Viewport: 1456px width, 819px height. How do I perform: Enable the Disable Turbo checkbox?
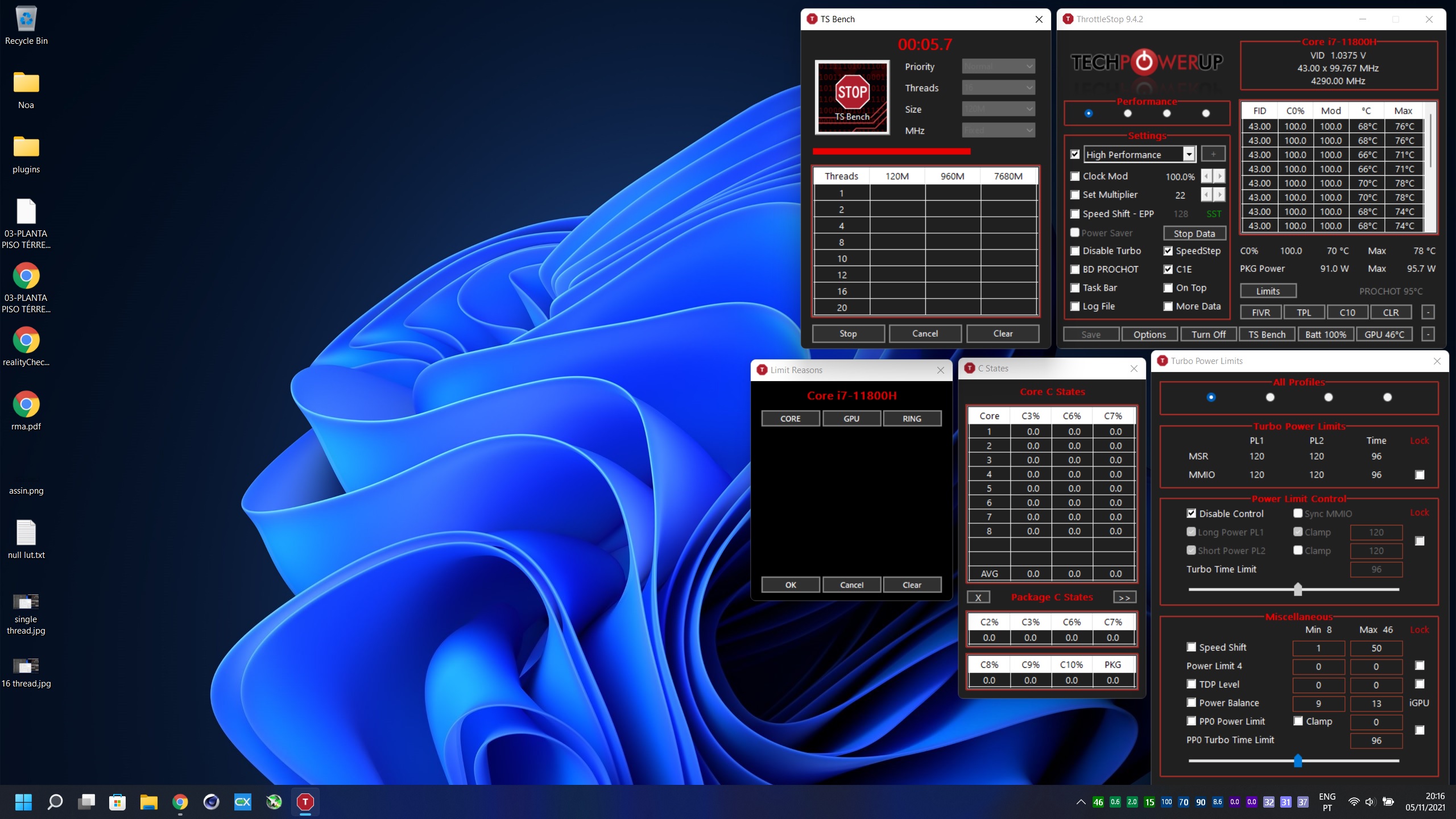[x=1075, y=251]
